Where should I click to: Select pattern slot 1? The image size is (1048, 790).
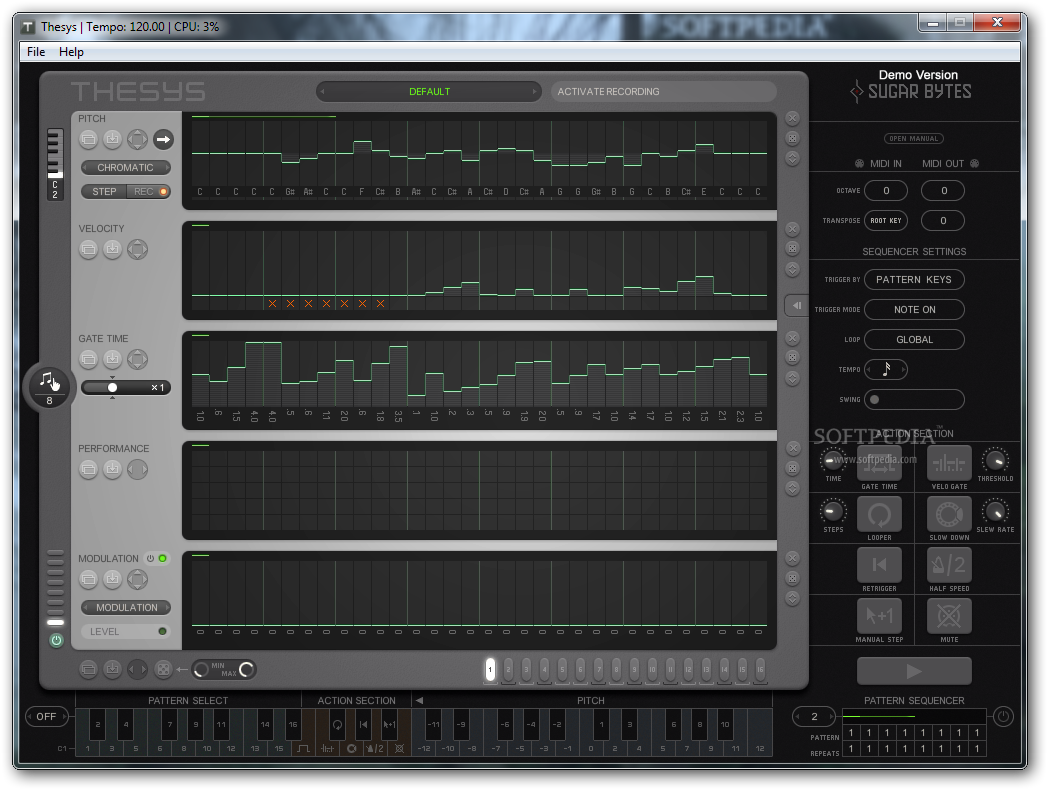click(490, 669)
